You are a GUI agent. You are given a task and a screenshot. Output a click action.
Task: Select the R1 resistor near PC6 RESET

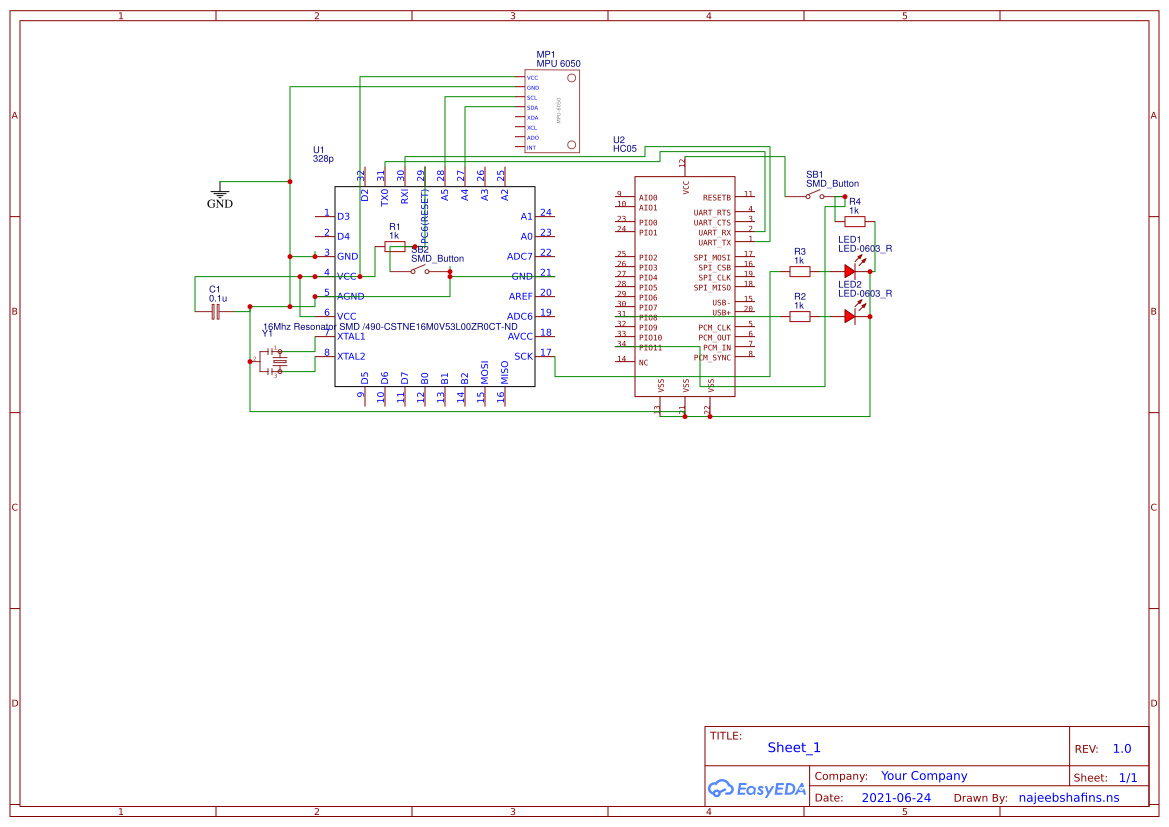[395, 246]
